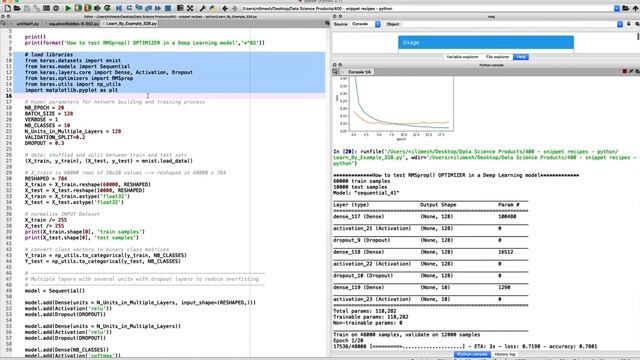Image resolution: width=640 pixels, height=360 pixels.
Task: Switch to the untitled1.py editor tab
Action: (28, 24)
